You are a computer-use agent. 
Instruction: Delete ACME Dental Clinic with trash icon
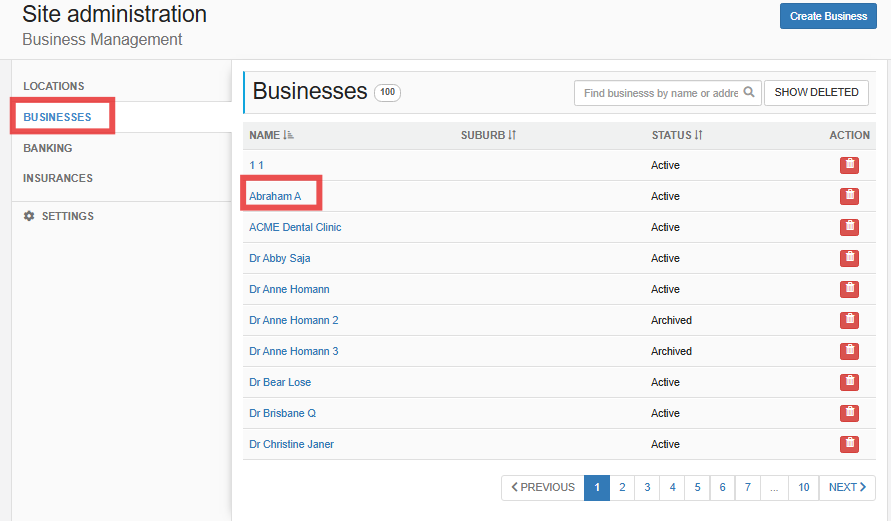pos(849,227)
